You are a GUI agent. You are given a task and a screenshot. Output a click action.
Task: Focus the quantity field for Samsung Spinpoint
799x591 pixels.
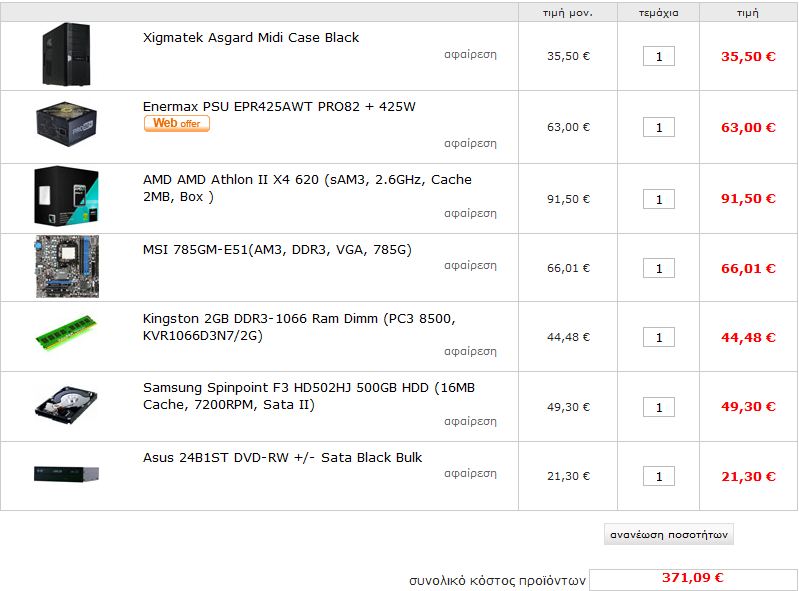pyautogui.click(x=659, y=407)
